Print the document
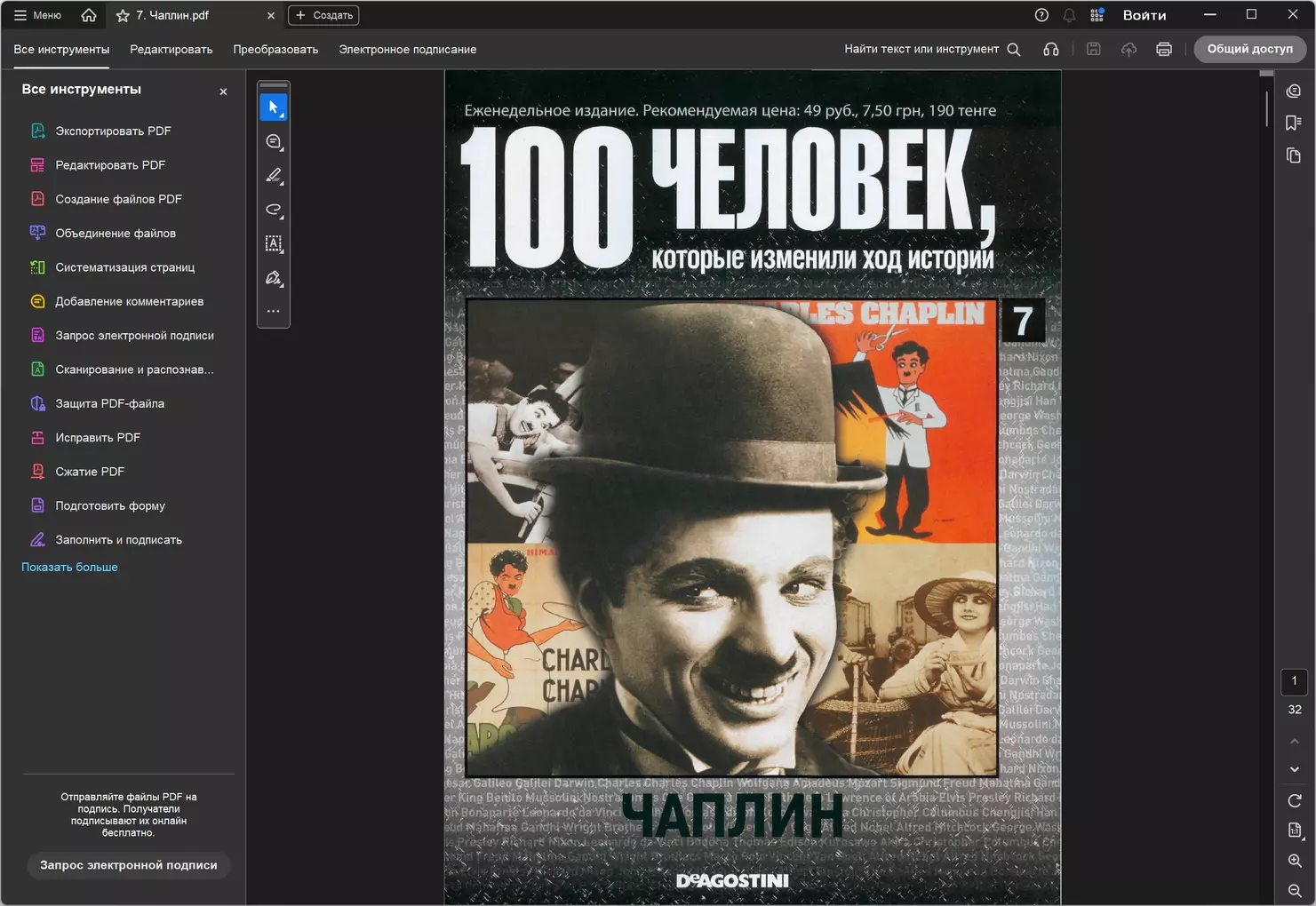Image resolution: width=1316 pixels, height=906 pixels. coord(1164,50)
